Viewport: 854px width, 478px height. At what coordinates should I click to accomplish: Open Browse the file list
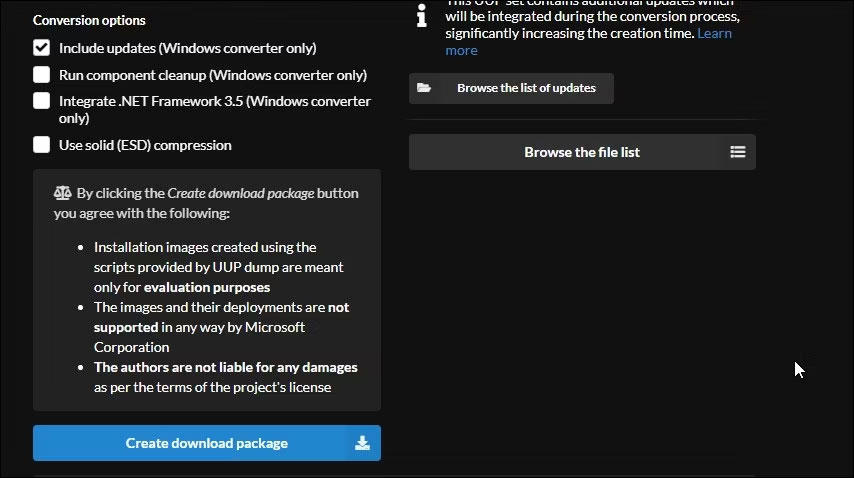[581, 152]
